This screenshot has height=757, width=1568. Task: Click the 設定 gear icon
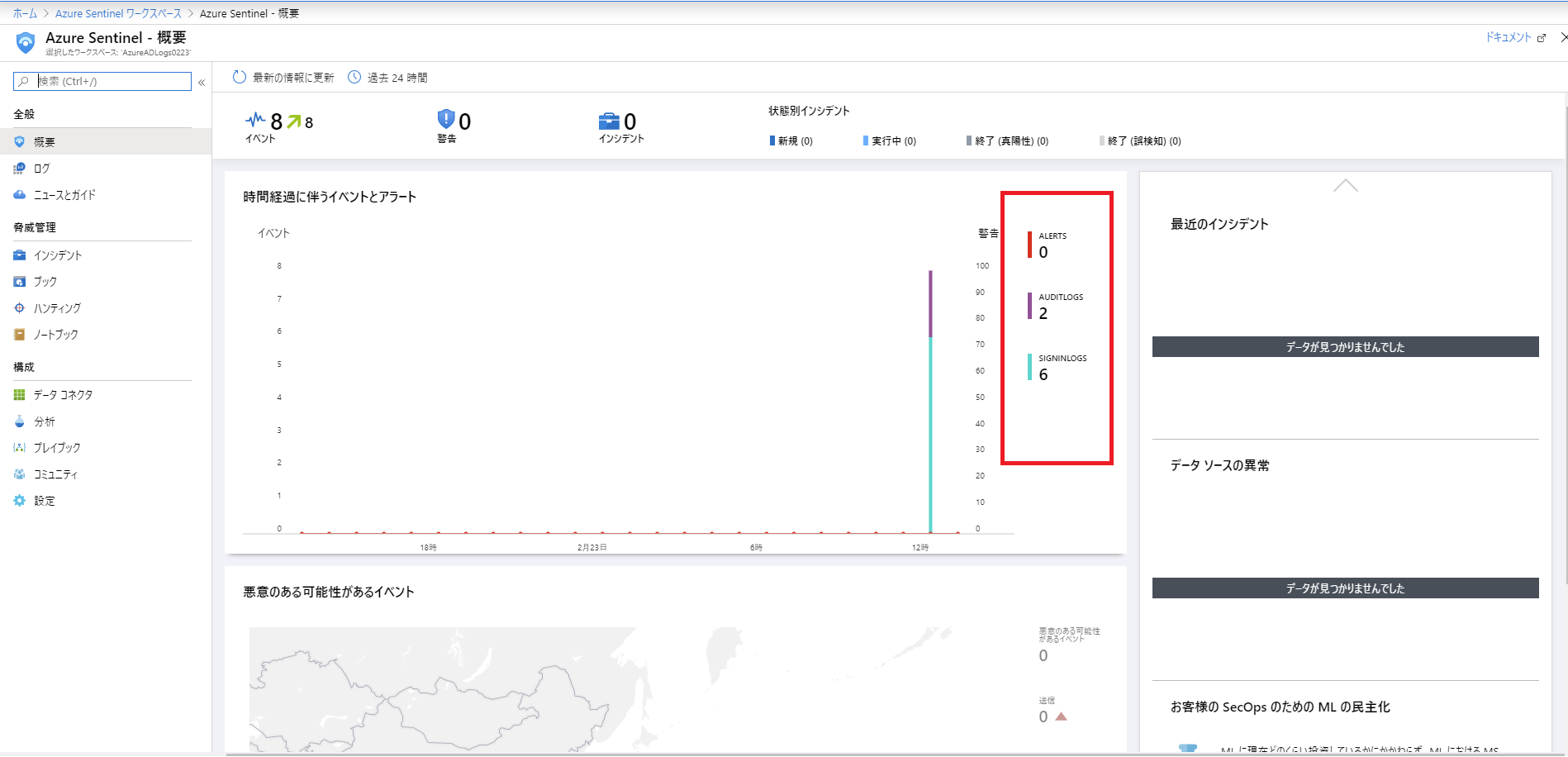click(x=20, y=501)
